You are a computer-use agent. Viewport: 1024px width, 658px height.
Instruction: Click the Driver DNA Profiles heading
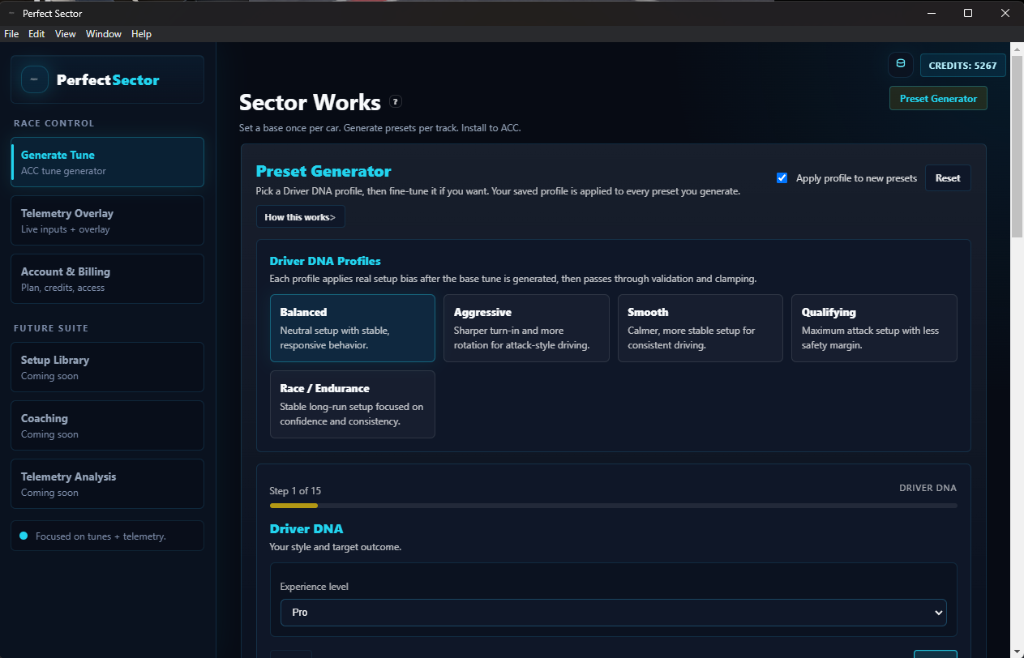coord(325,261)
